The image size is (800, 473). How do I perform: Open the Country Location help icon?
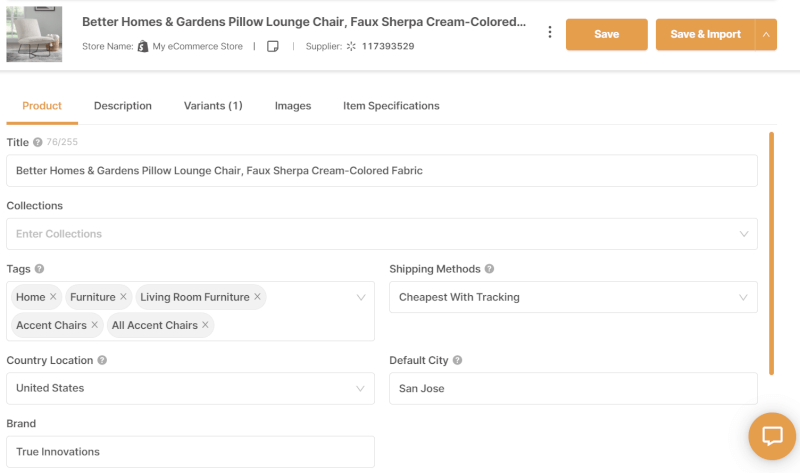pos(102,360)
